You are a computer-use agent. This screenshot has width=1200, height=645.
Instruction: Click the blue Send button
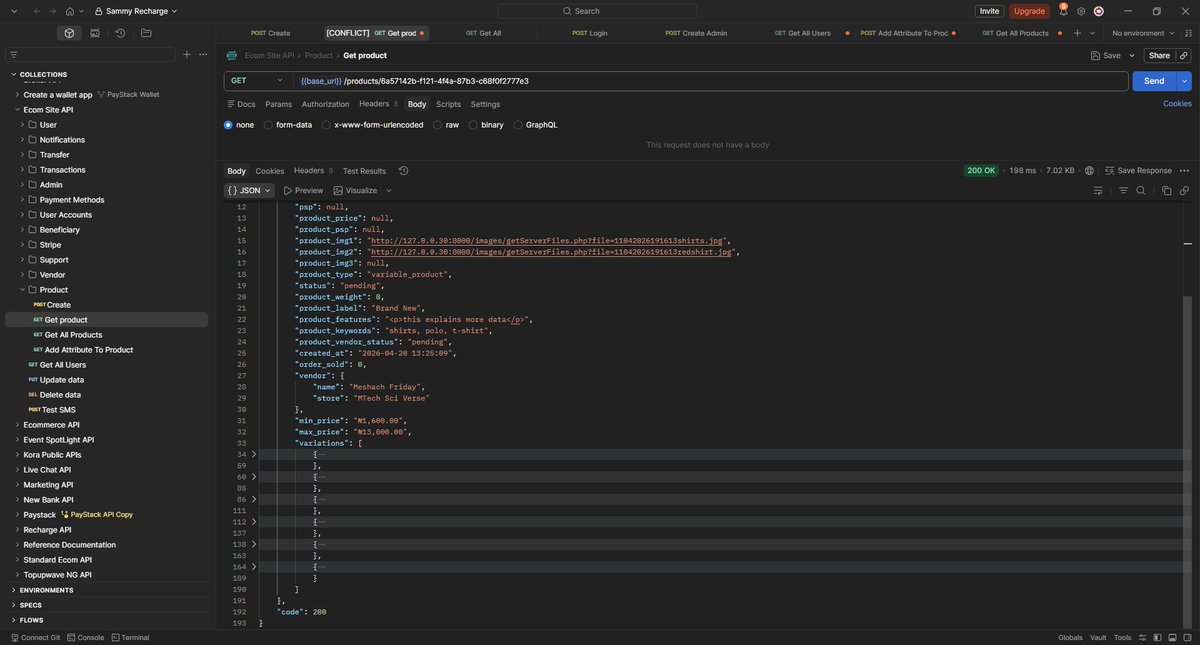tap(1154, 81)
